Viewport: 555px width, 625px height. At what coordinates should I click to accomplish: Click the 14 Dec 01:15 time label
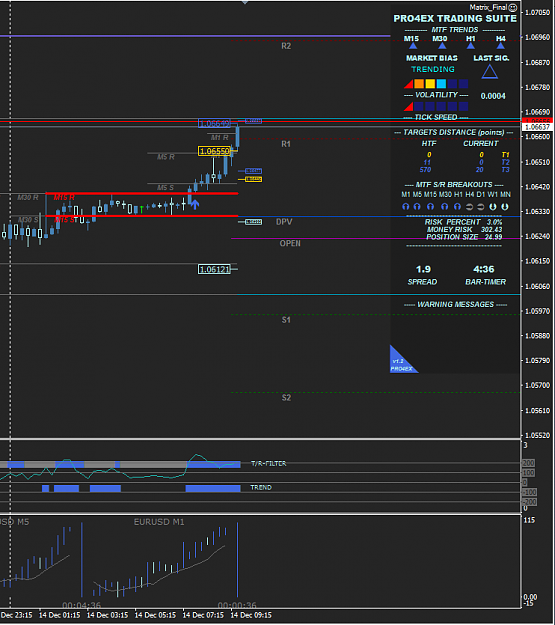(59, 615)
